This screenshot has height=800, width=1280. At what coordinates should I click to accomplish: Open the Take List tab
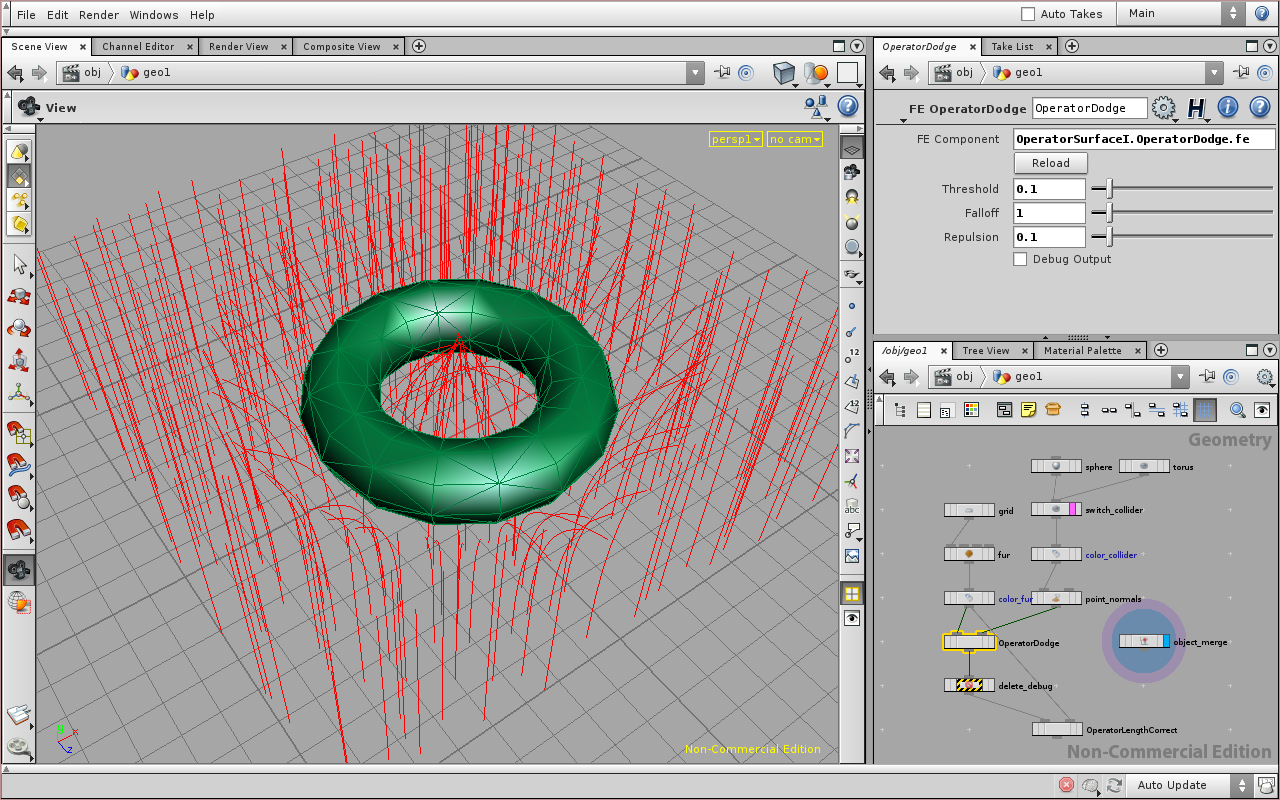[x=1012, y=46]
